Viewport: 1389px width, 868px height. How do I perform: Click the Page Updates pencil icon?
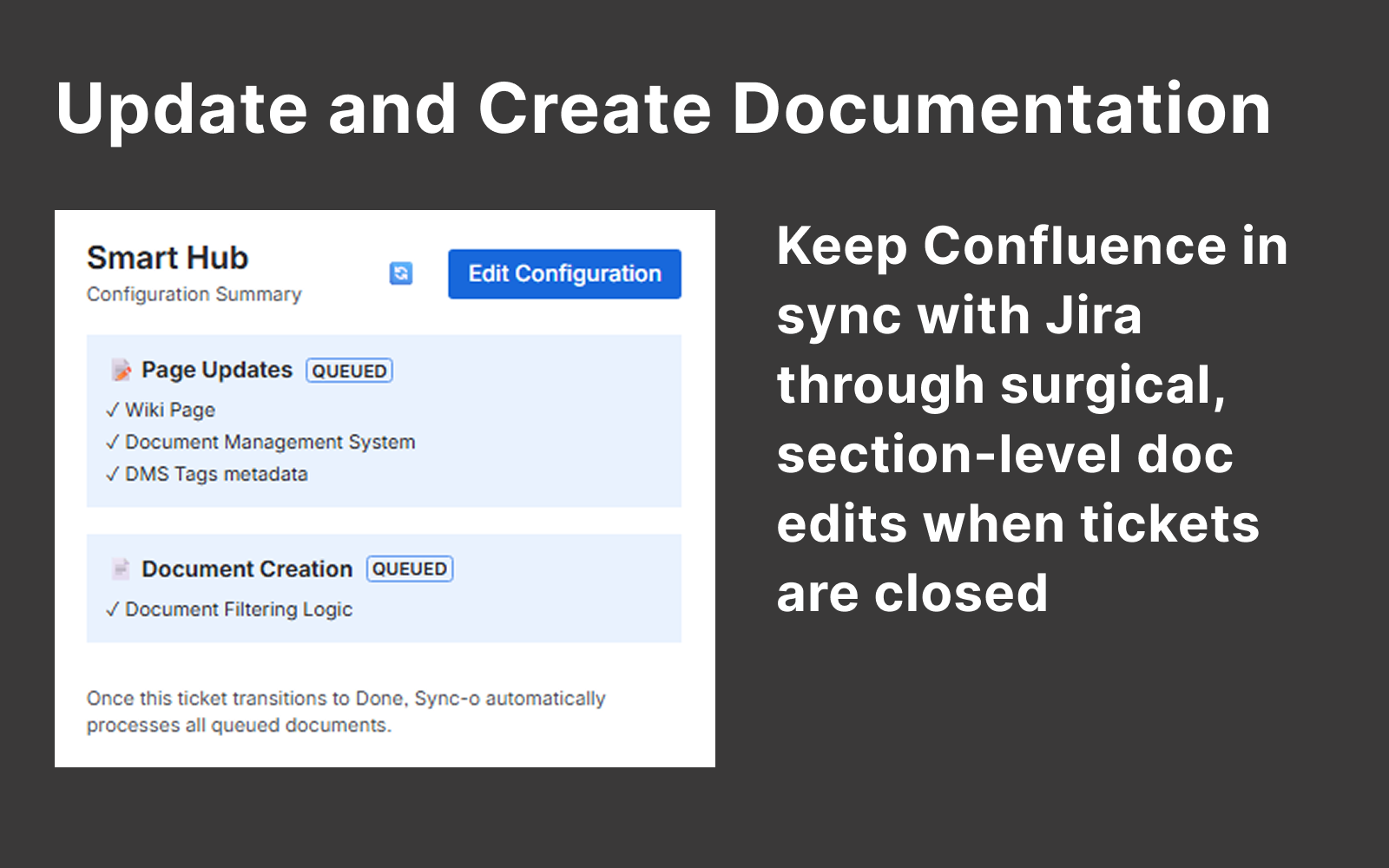(122, 371)
